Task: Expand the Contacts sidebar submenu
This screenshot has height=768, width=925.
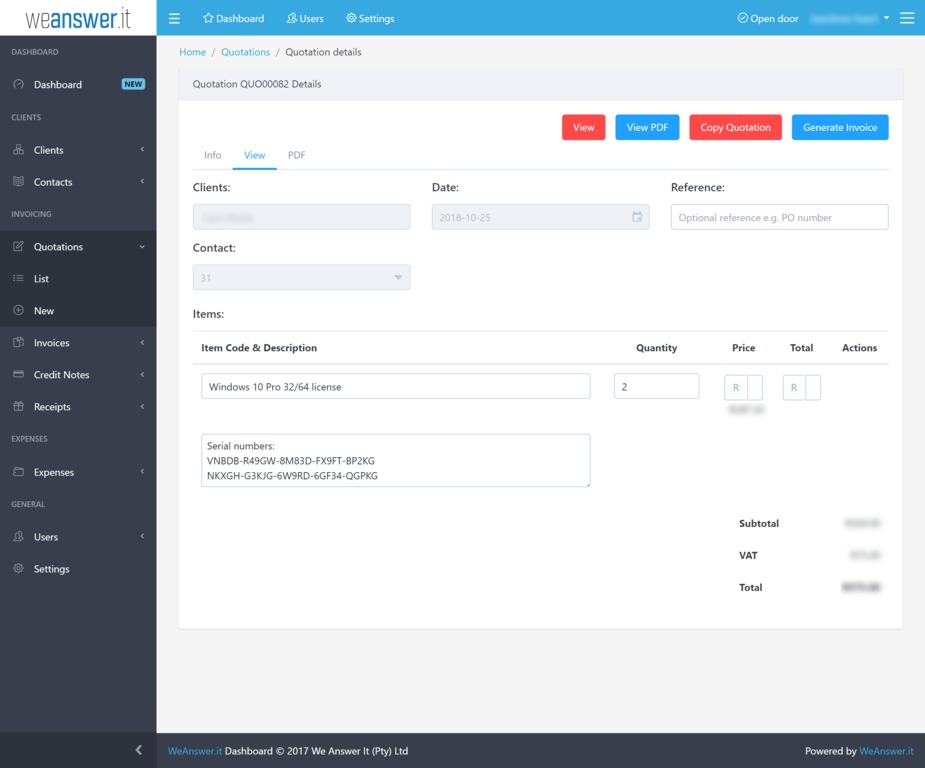Action: (142, 182)
